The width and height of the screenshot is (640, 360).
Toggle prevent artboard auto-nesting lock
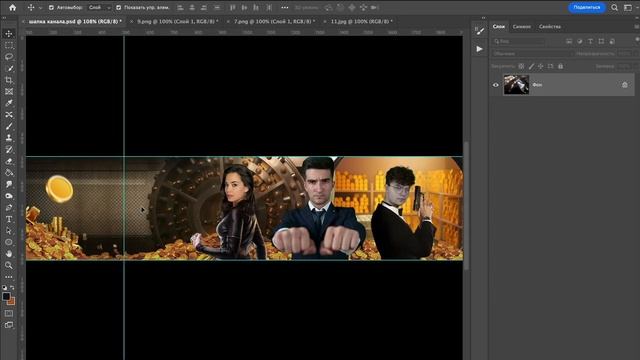click(x=551, y=66)
